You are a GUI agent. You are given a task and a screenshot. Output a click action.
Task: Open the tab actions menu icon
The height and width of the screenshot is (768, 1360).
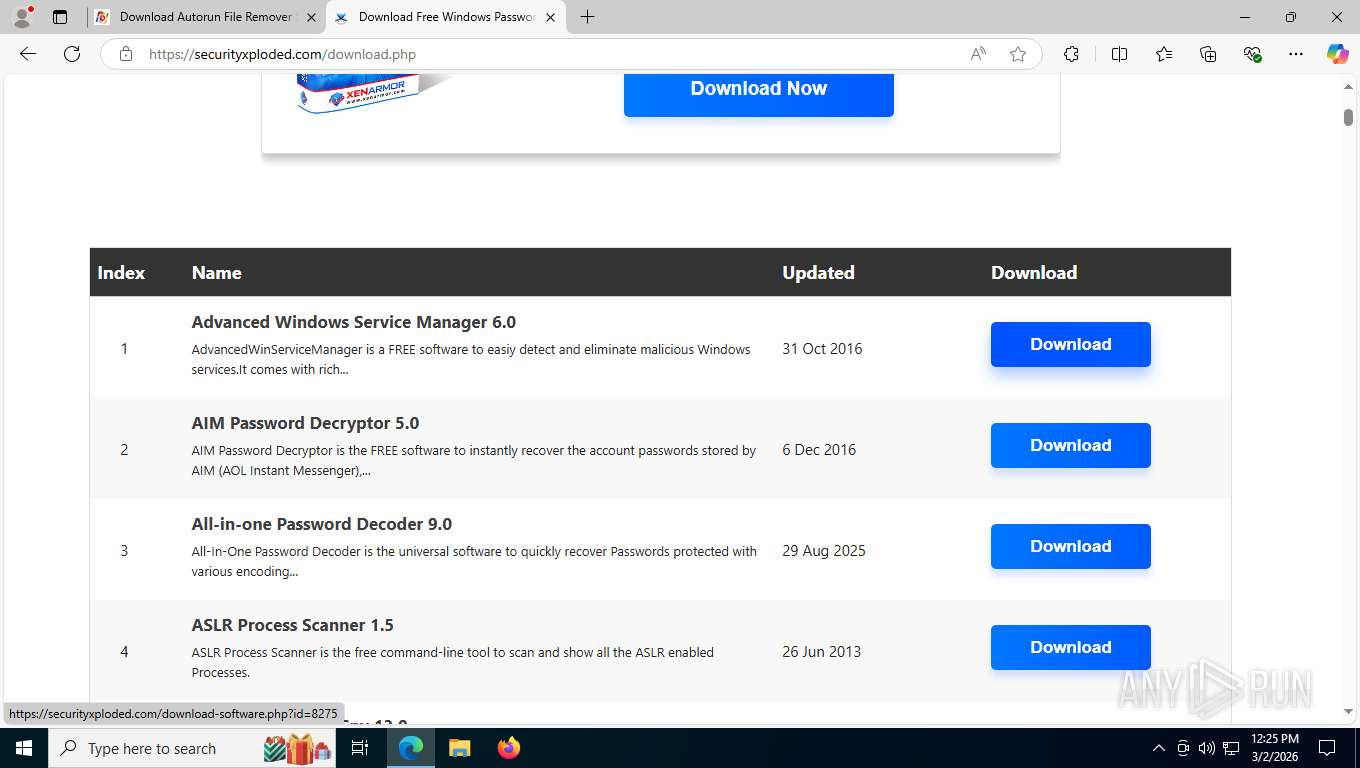(60, 17)
